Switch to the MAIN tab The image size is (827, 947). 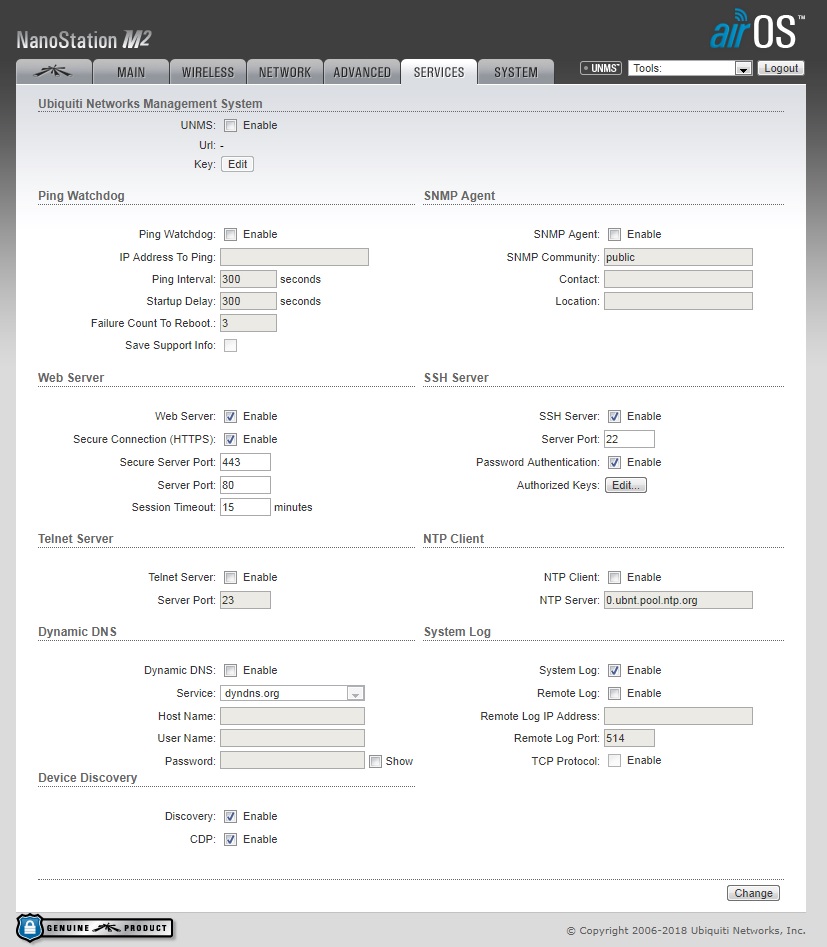(131, 72)
